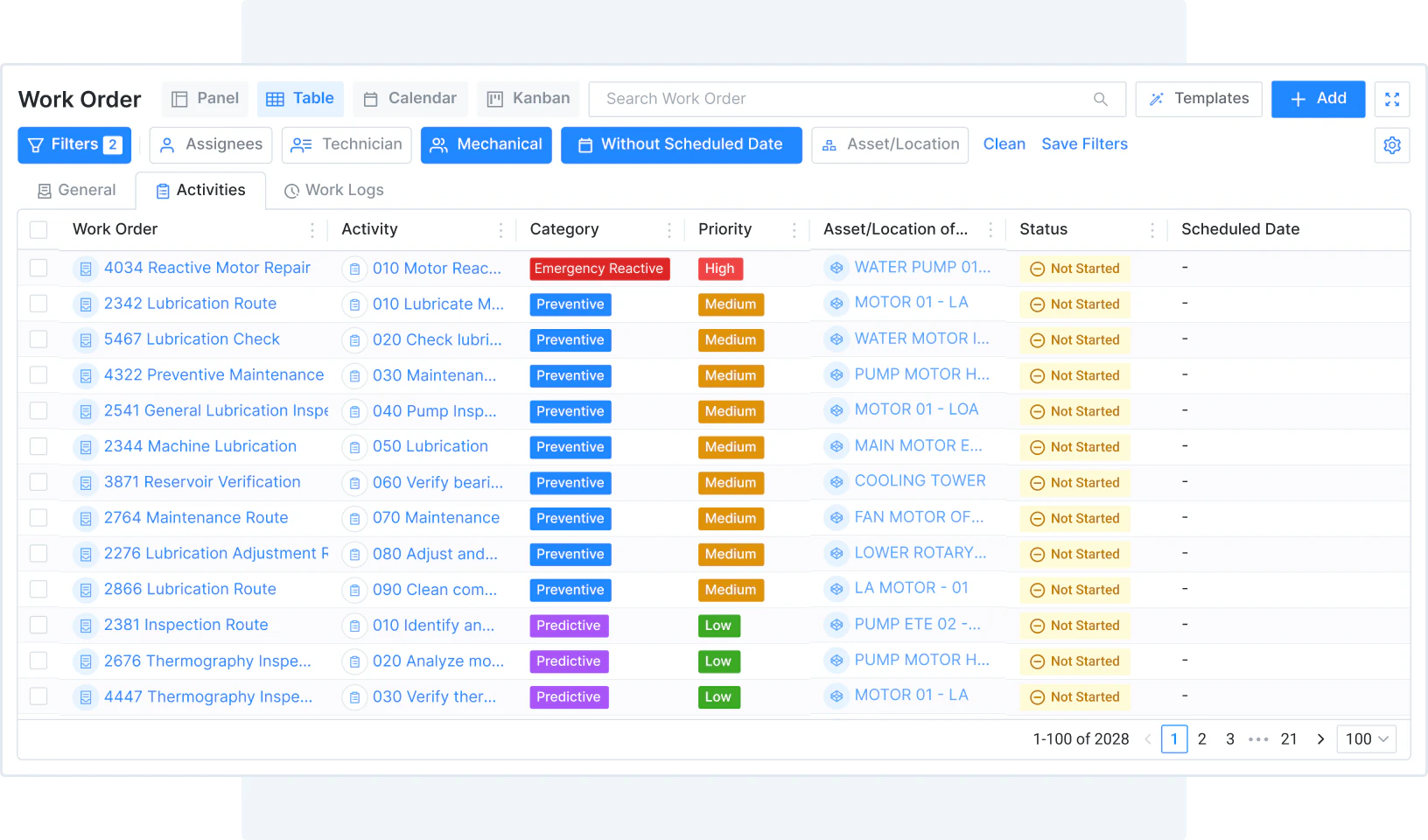Go to next page arrow
The image size is (1428, 840).
(x=1320, y=739)
